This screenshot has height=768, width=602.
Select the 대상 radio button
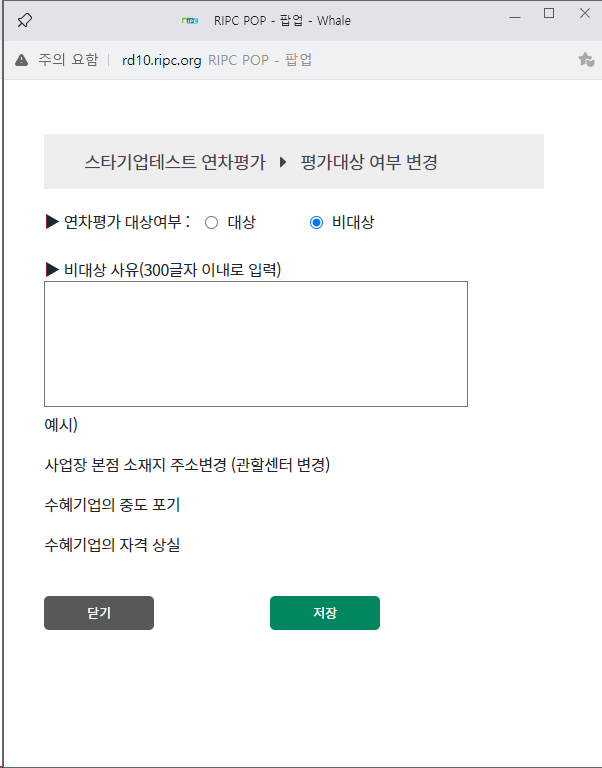[x=211, y=223]
